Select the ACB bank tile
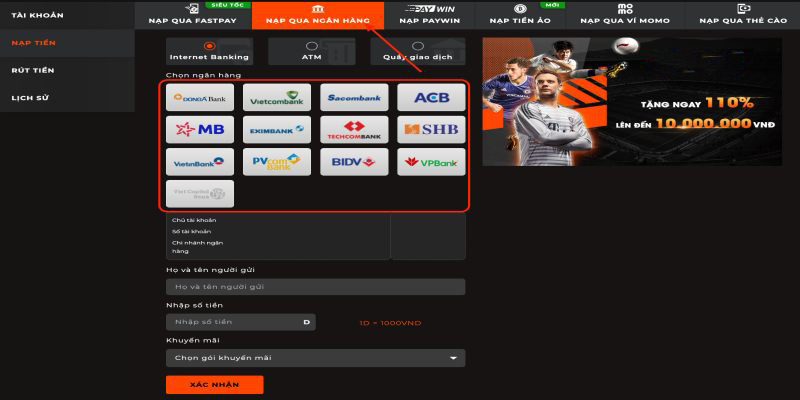The image size is (800, 400). click(x=431, y=98)
